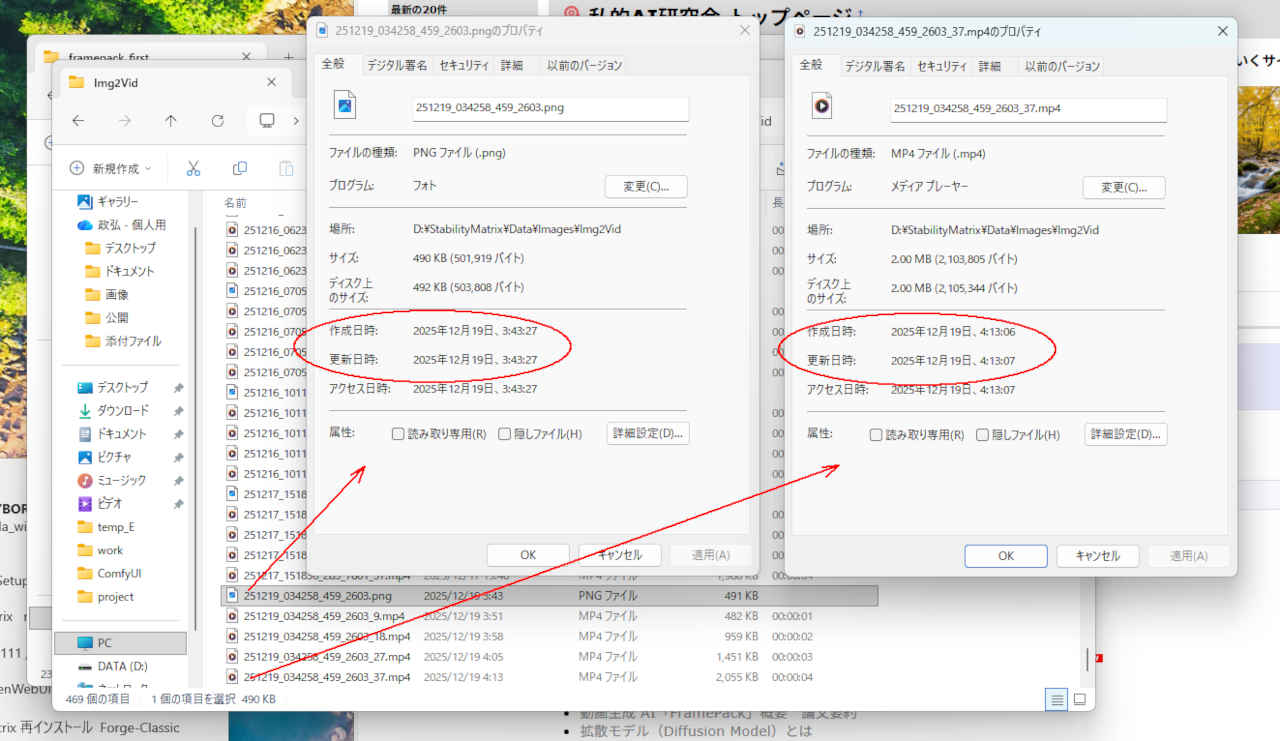Switch to the details view layout icon

[1057, 700]
